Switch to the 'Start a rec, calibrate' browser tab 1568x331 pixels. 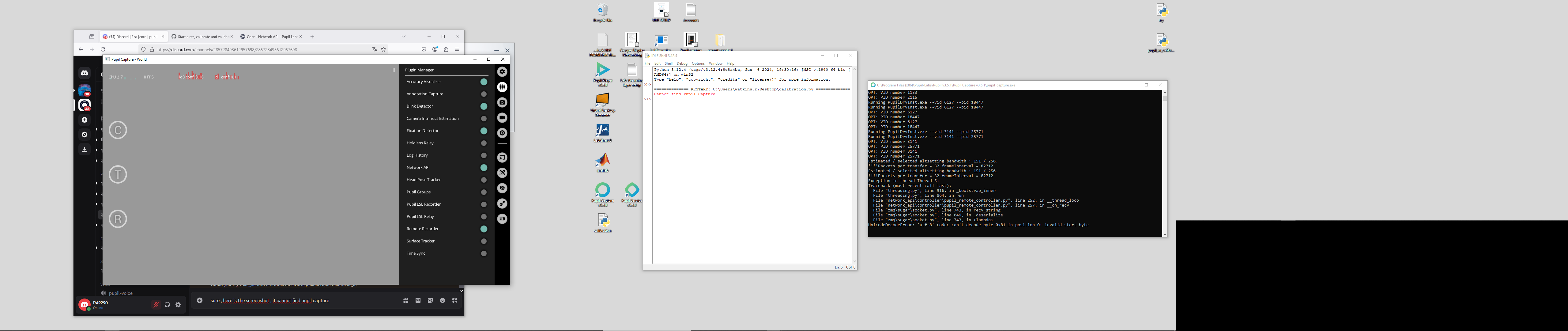(x=202, y=36)
